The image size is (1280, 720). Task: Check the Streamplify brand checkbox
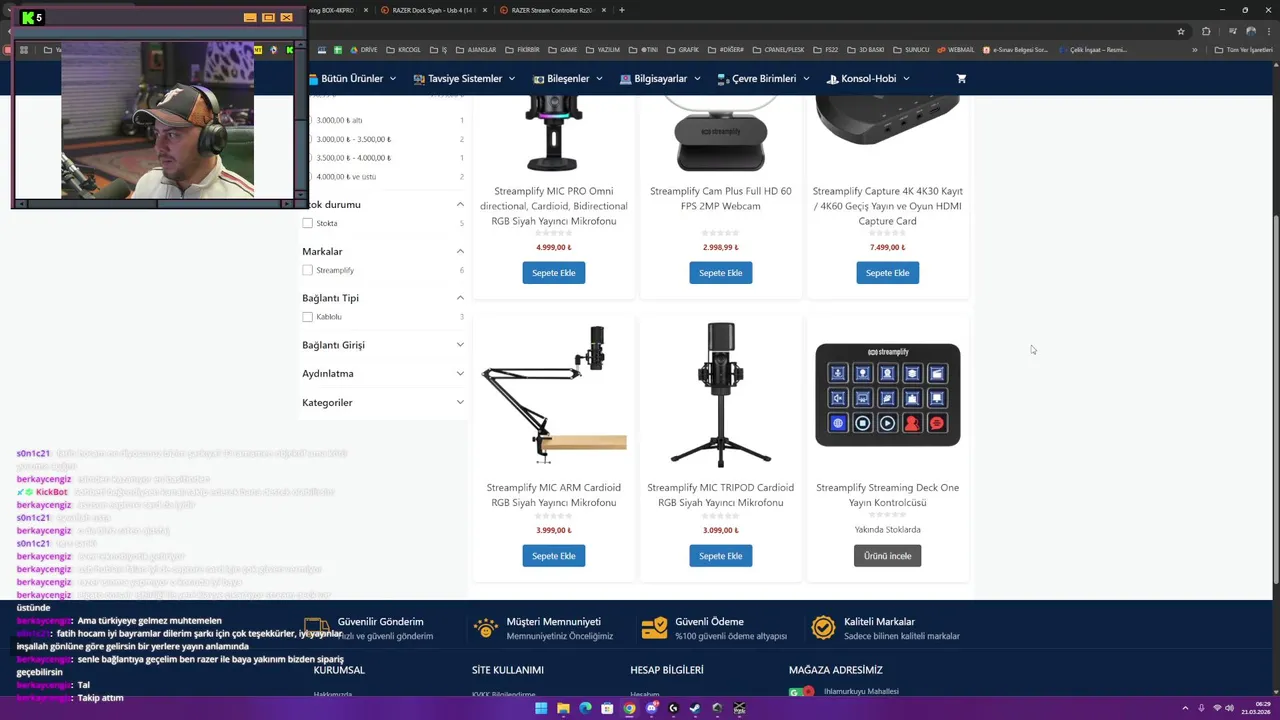[307, 270]
